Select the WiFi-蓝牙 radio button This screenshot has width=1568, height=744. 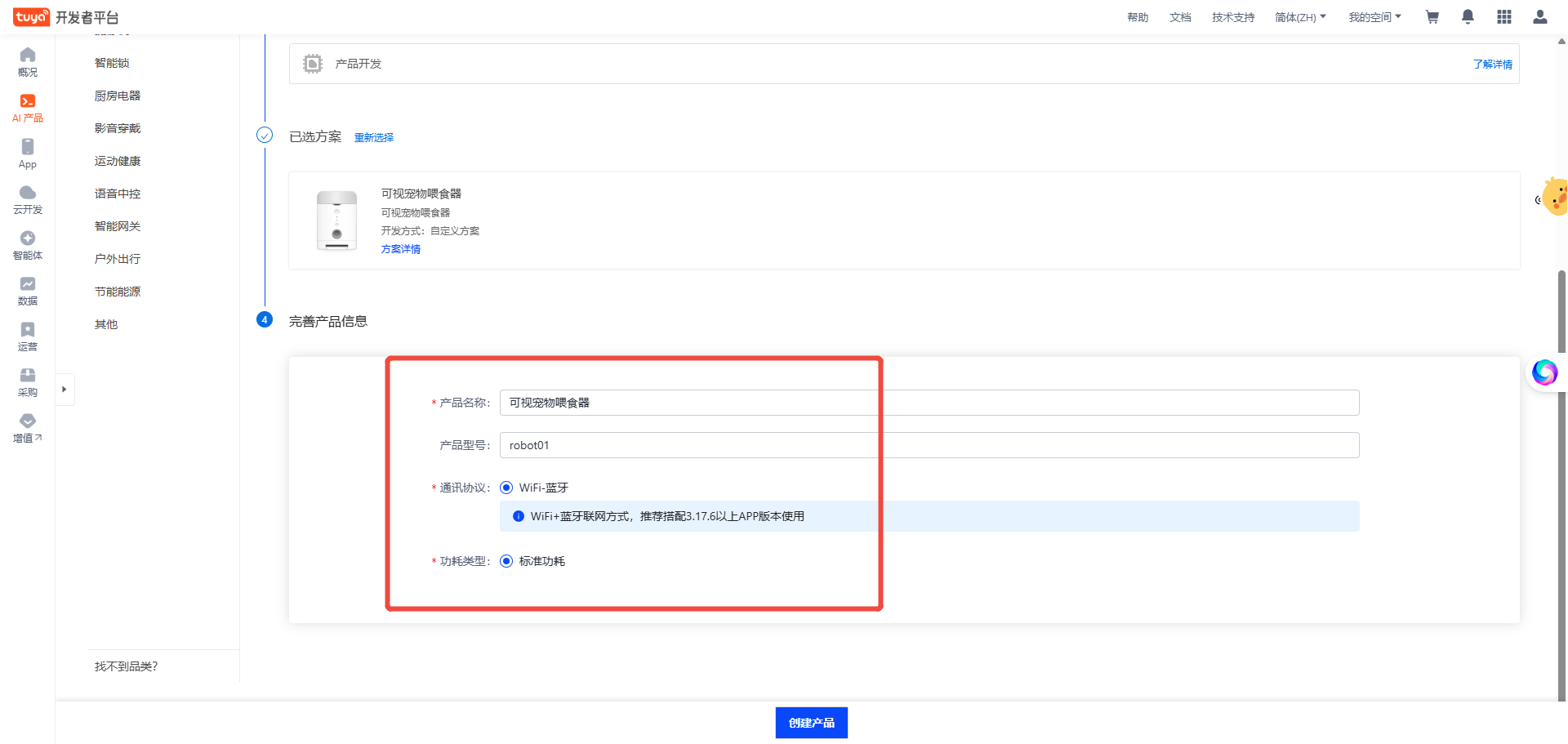coord(506,488)
